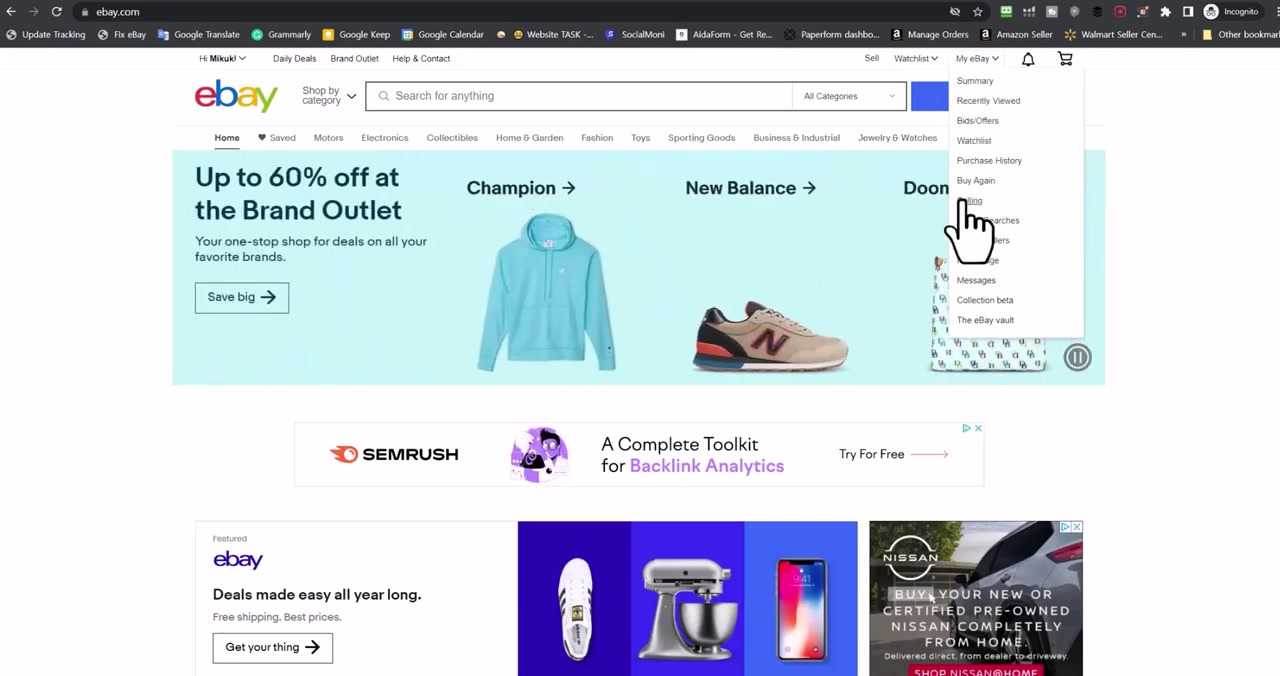Go to the Home & Garden tab
1280x676 pixels.
(x=529, y=138)
